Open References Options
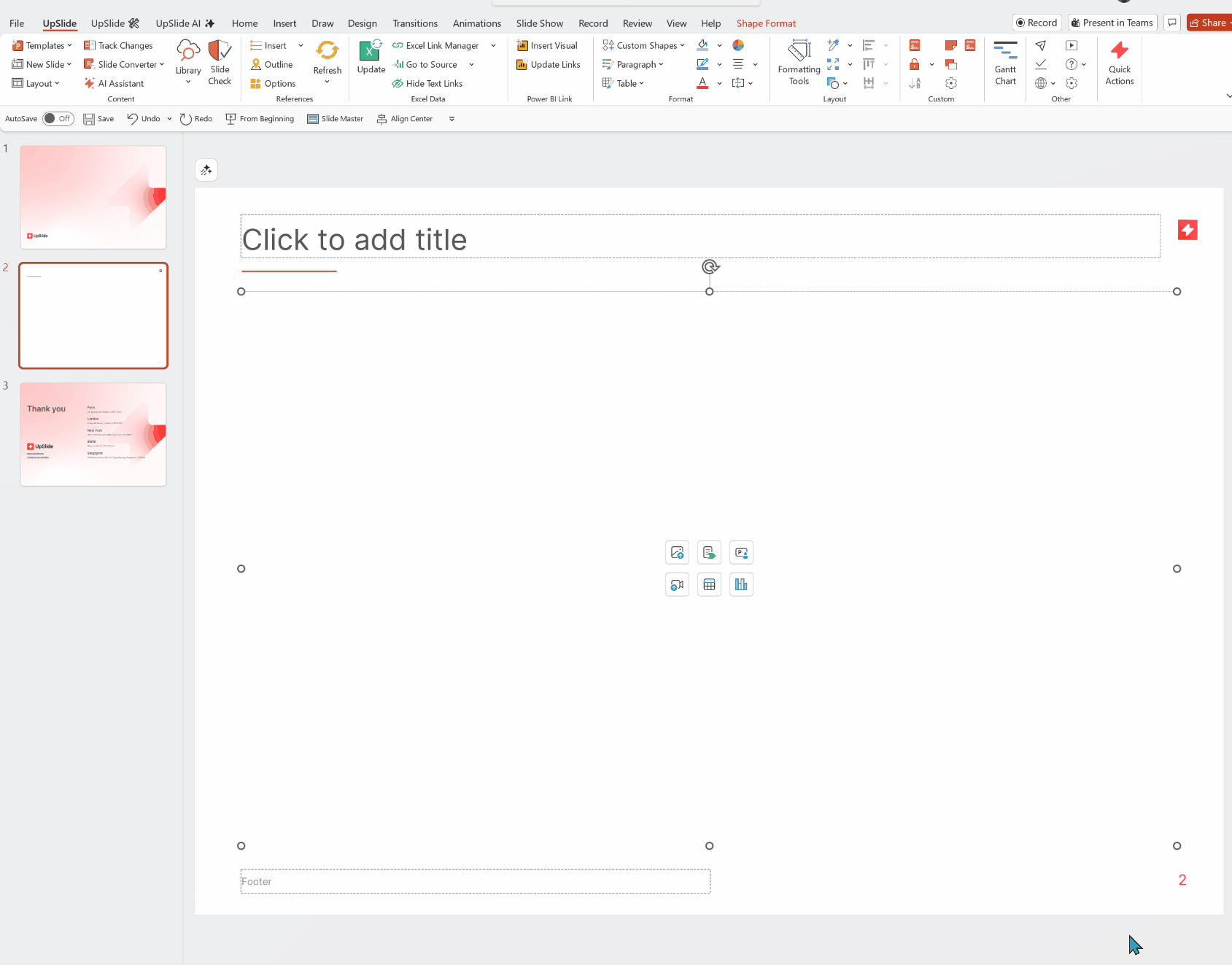The image size is (1232, 965). click(x=273, y=83)
